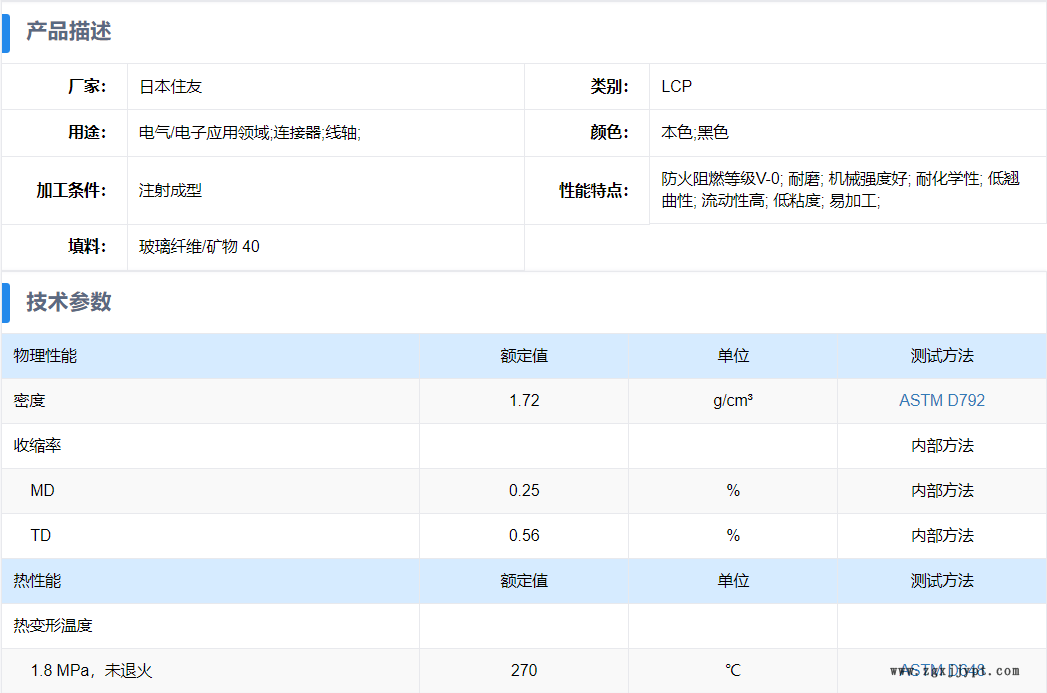Click the 技术参数 section heading
This screenshot has width=1047, height=693.
[x=68, y=302]
